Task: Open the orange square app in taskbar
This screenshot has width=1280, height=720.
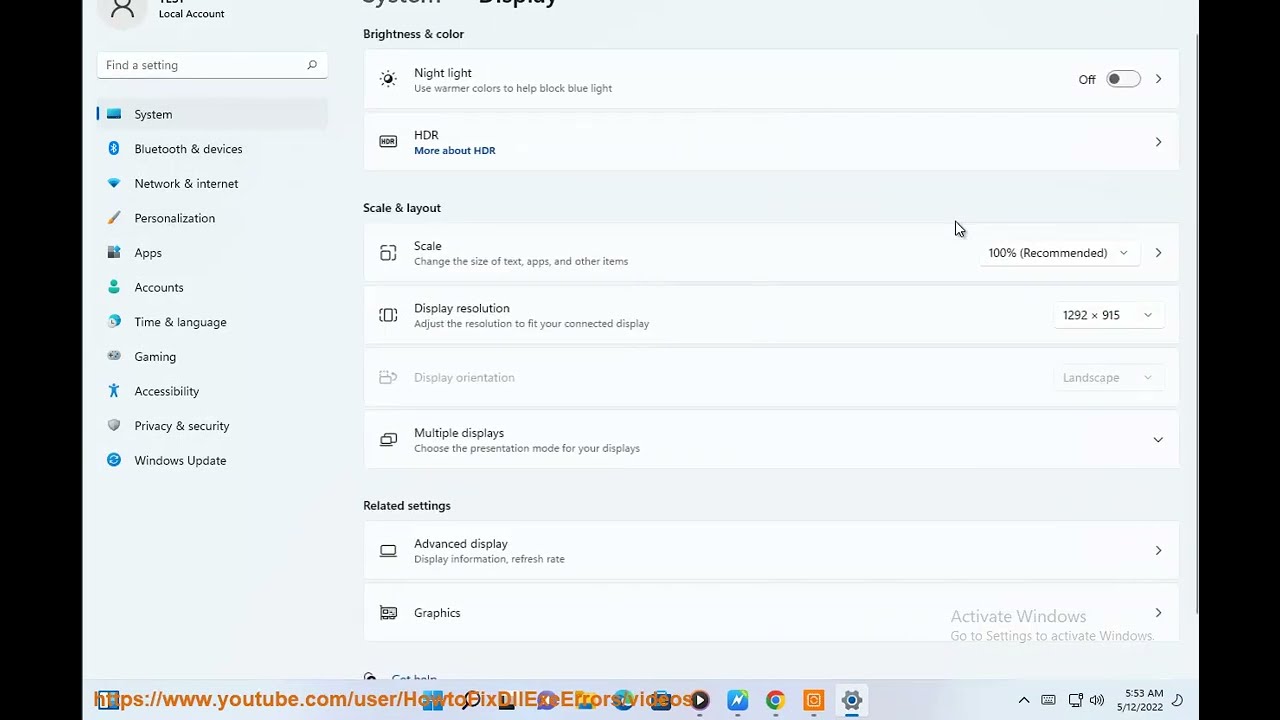Action: pos(813,701)
